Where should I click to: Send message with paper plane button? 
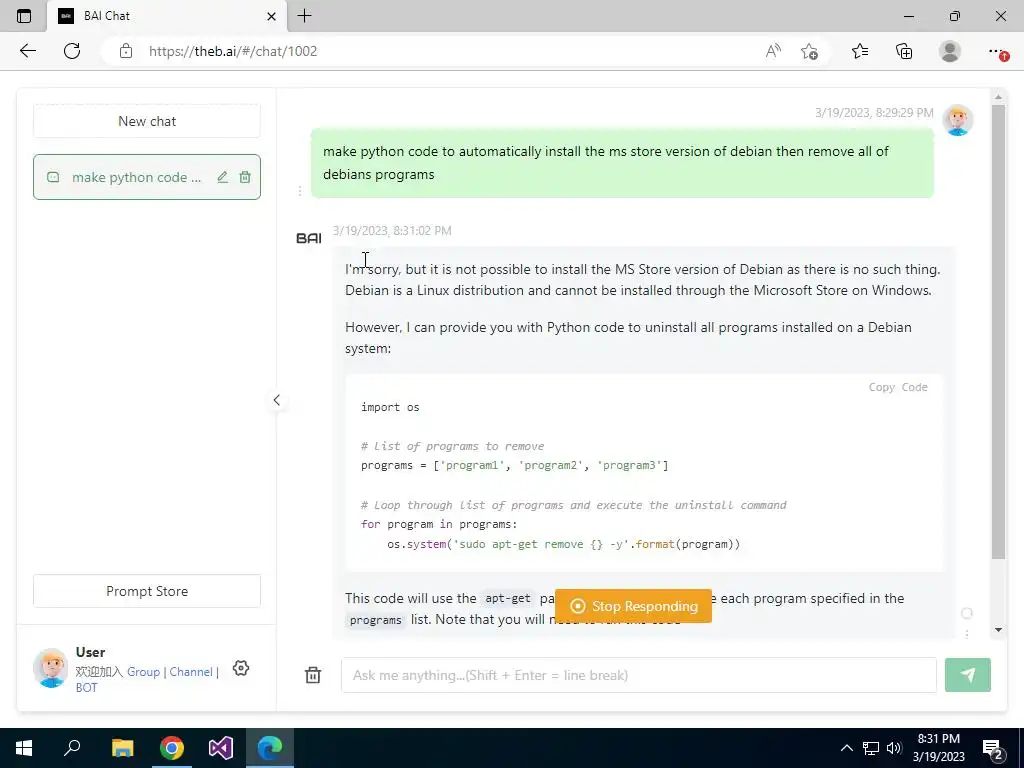click(x=967, y=675)
